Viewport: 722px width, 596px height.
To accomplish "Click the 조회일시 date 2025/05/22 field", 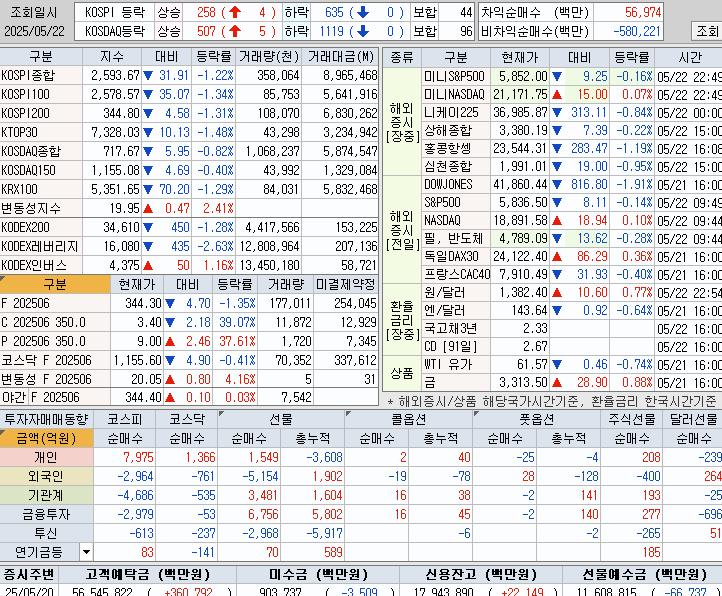I will [35, 31].
